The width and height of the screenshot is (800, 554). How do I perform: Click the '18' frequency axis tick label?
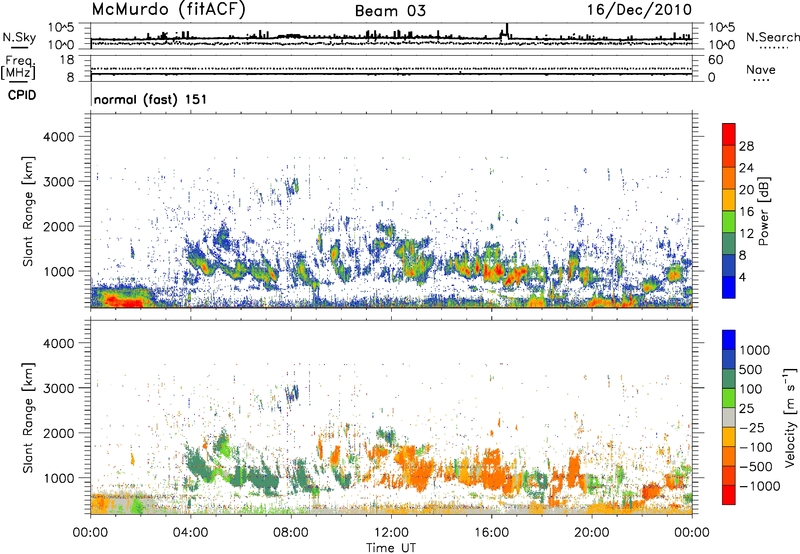pos(67,60)
